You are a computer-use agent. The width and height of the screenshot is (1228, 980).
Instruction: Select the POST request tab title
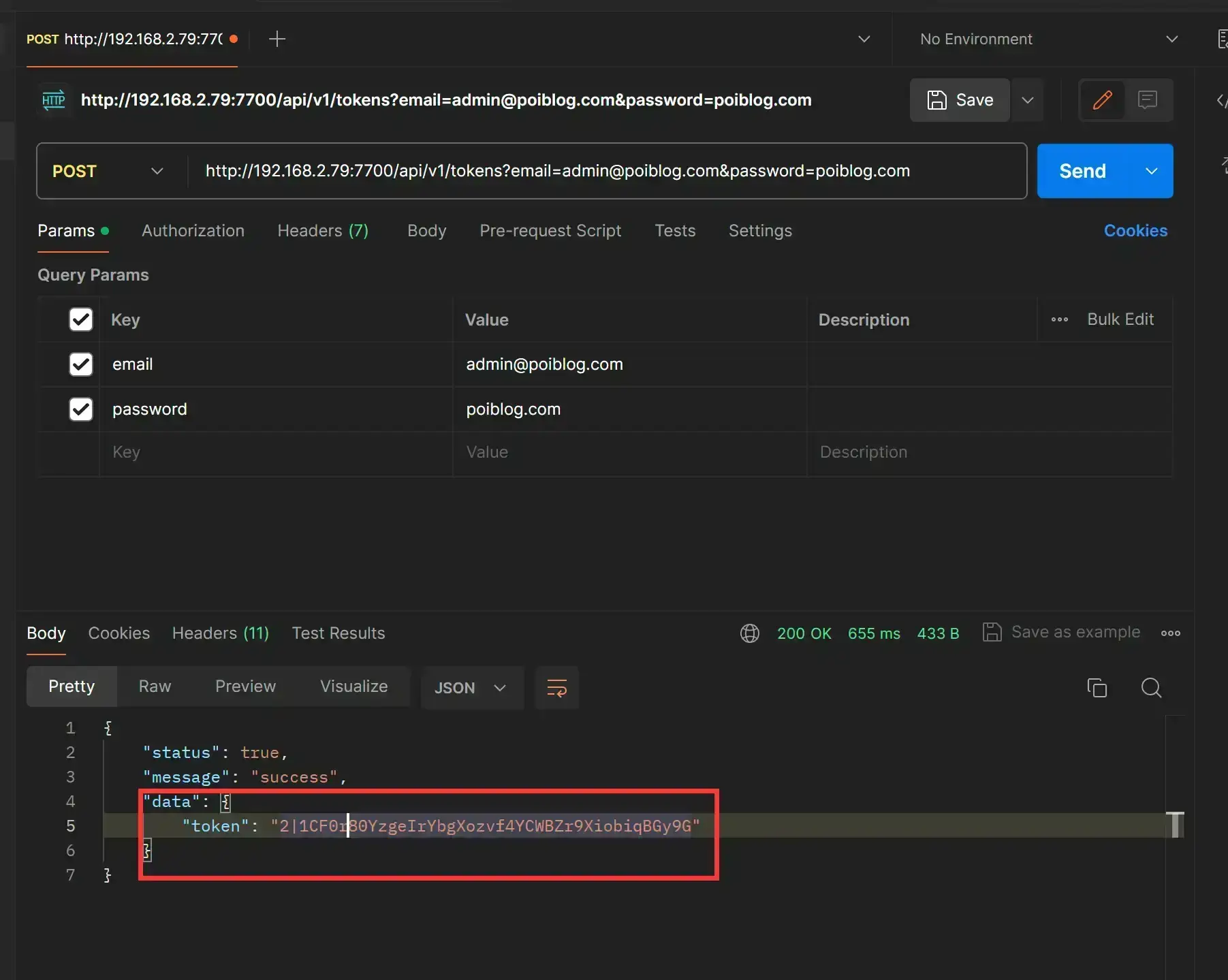(131, 39)
